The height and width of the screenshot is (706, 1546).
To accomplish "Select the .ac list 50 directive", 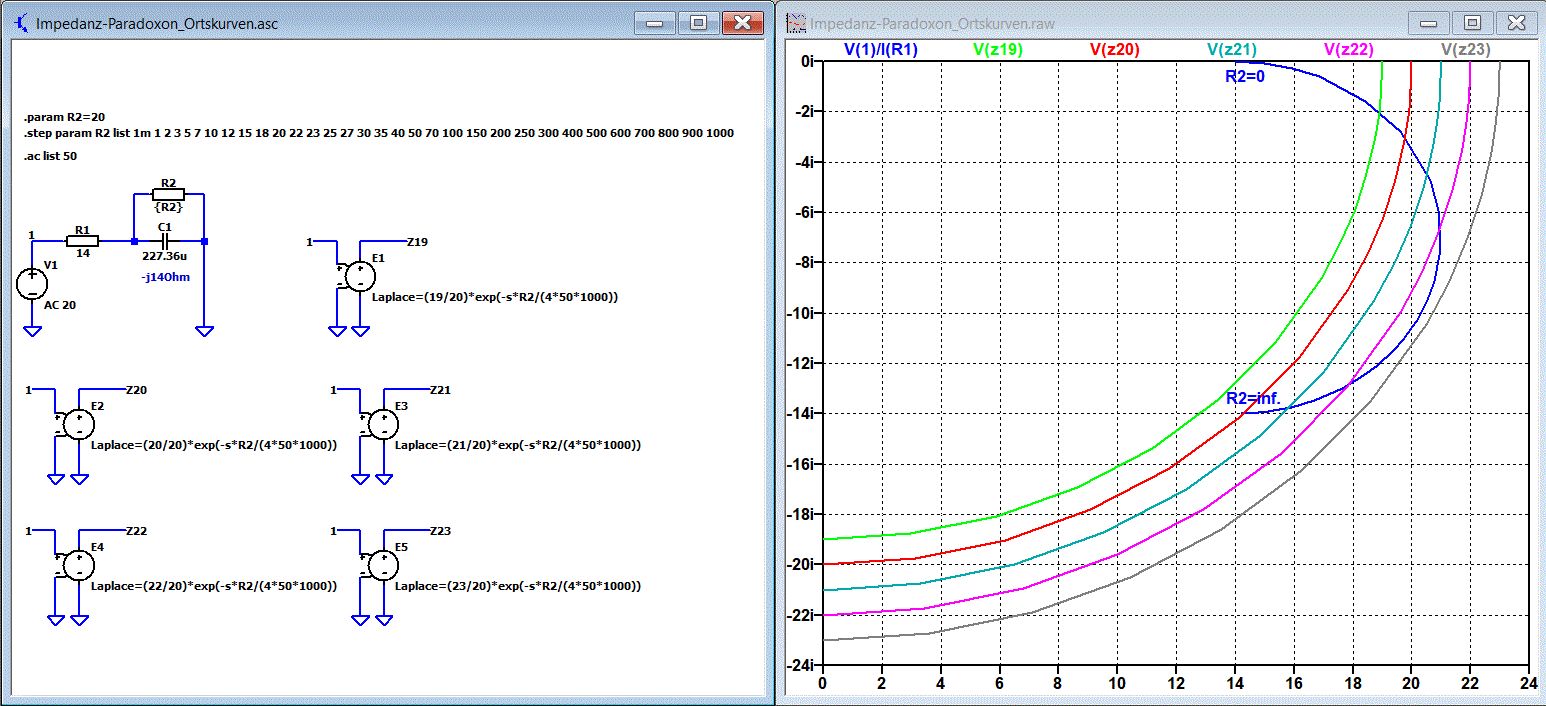I will pyautogui.click(x=50, y=157).
